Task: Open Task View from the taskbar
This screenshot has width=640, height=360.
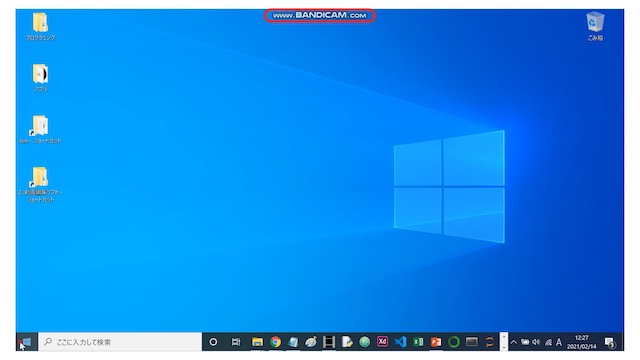Action: pos(236,342)
